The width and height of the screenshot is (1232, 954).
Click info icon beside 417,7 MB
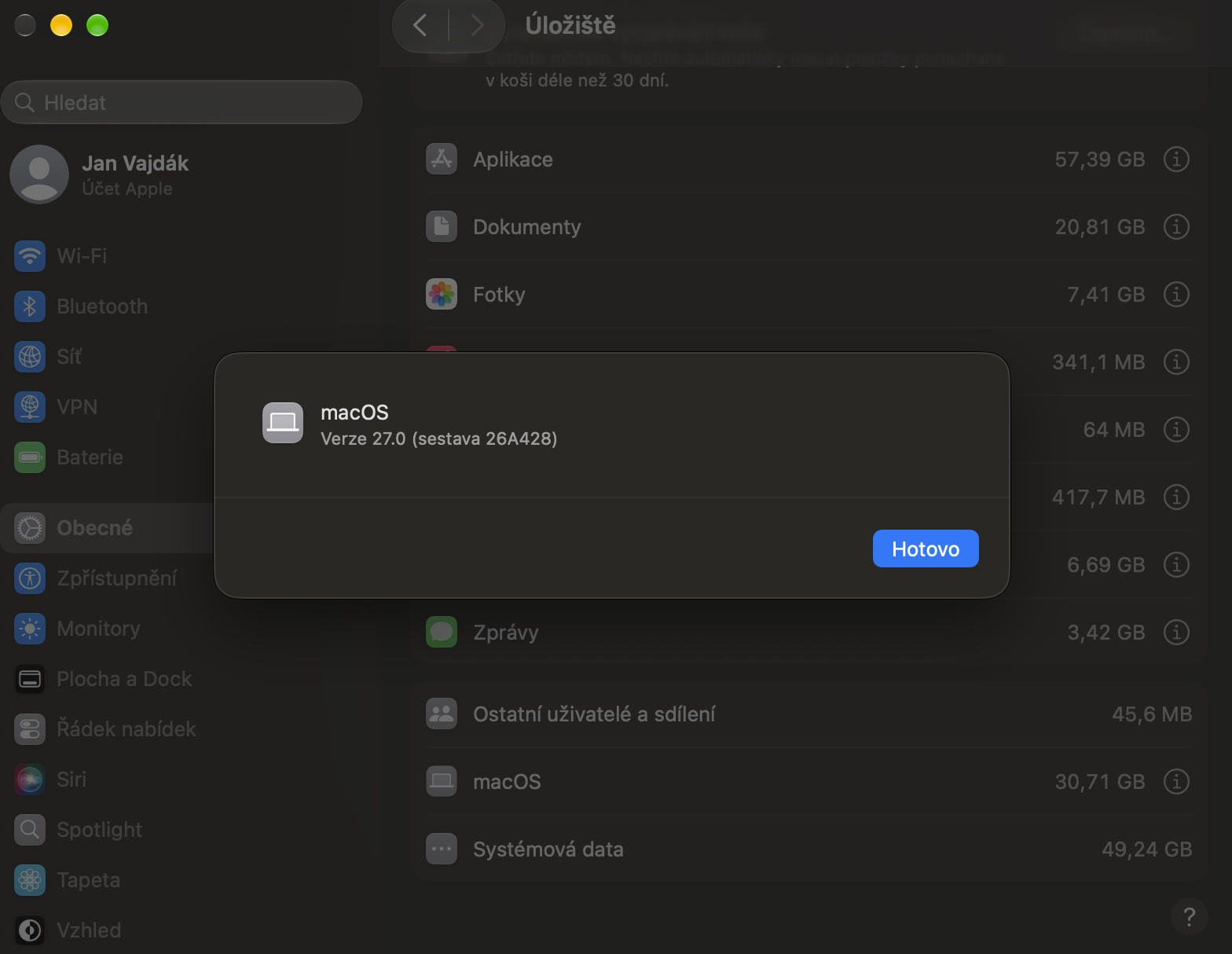[x=1176, y=497]
